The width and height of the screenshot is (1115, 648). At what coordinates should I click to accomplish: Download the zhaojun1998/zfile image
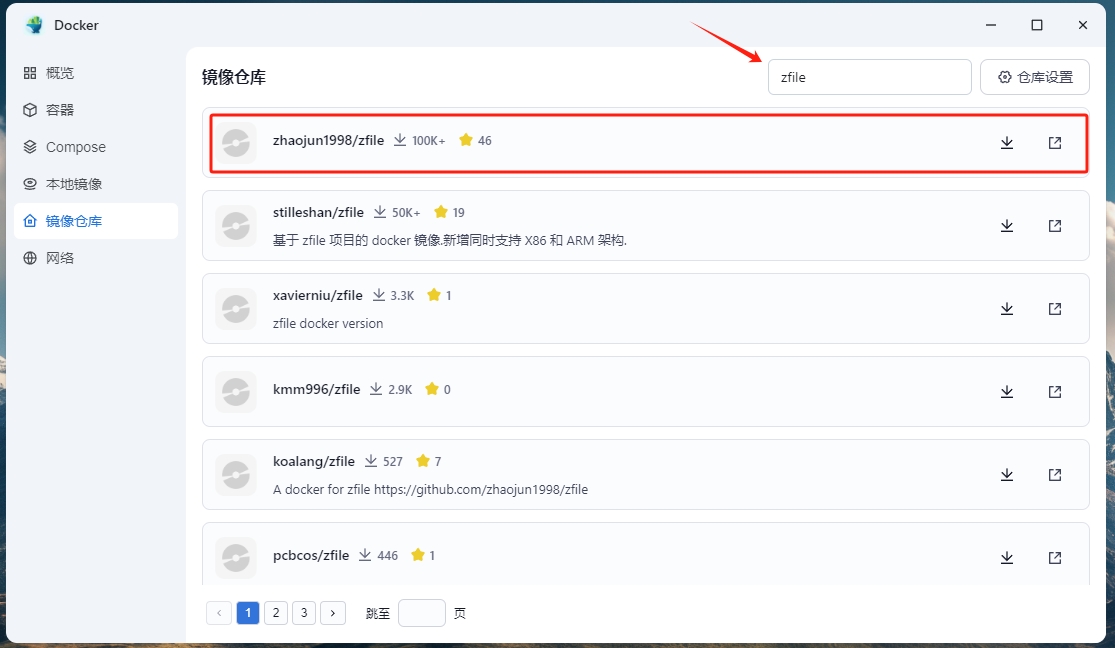coord(1007,143)
